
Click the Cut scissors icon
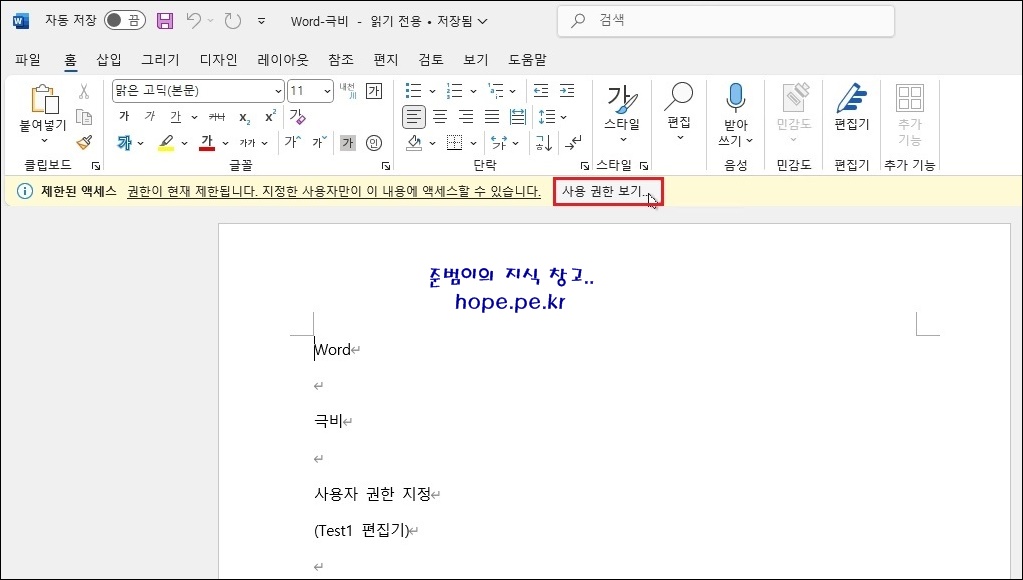pyautogui.click(x=84, y=91)
